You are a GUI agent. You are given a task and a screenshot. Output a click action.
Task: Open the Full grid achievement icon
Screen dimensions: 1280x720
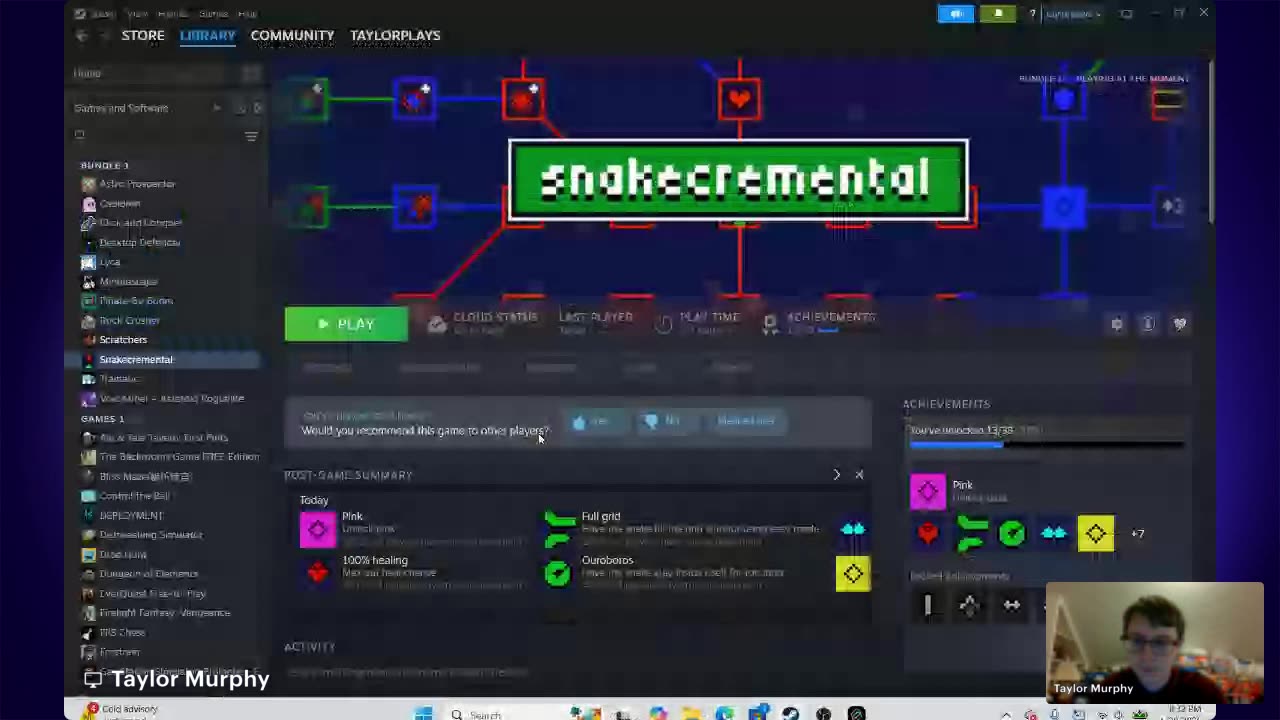coord(559,529)
